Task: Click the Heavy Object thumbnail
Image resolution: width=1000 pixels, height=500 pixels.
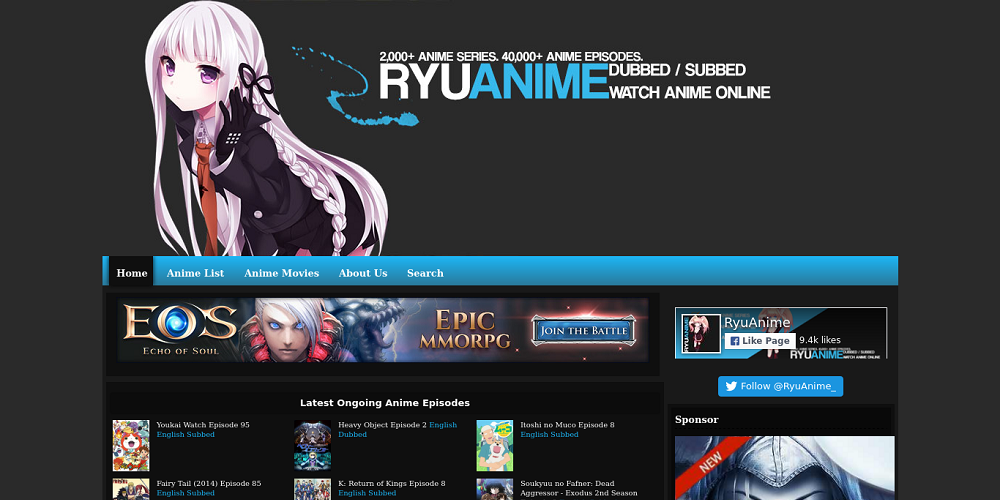Action: (x=312, y=445)
